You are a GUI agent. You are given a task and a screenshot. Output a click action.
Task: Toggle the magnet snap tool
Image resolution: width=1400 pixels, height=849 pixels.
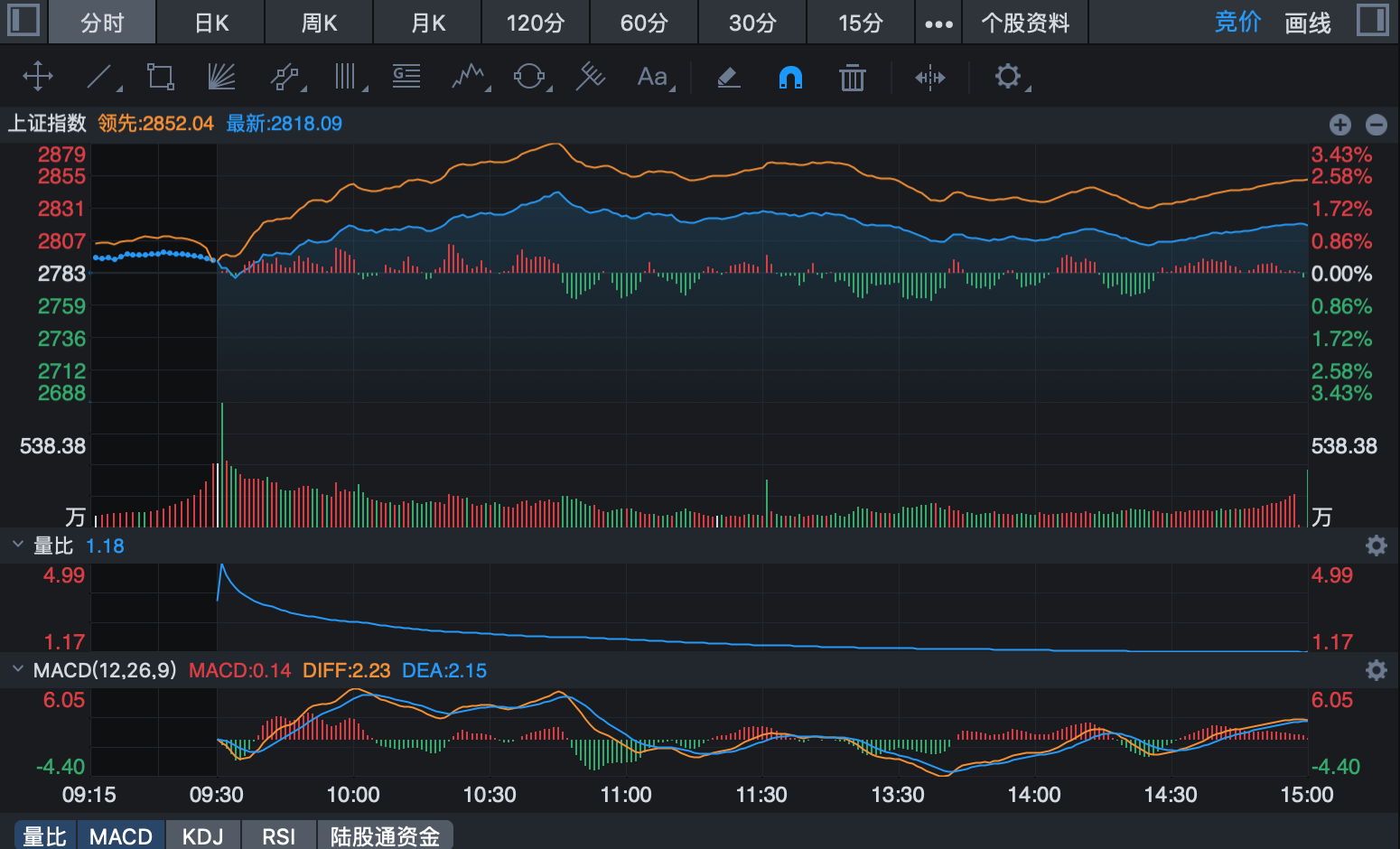tap(790, 78)
